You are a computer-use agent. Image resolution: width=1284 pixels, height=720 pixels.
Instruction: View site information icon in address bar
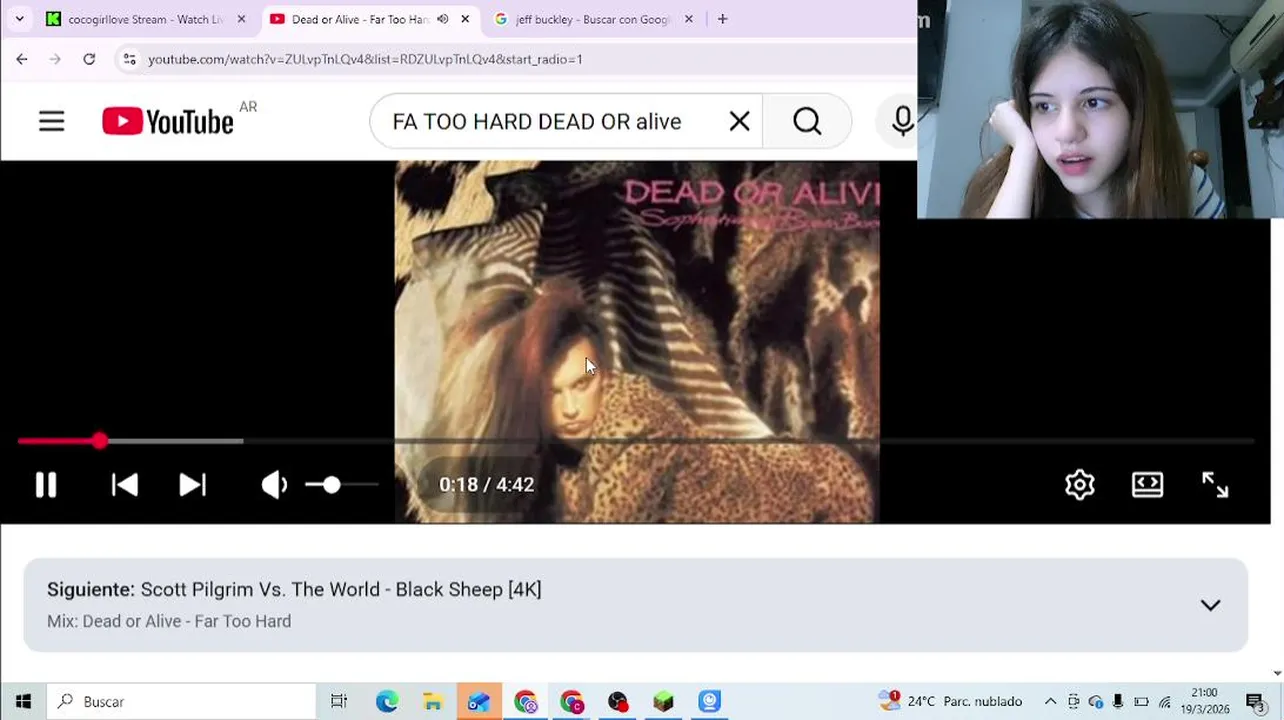click(129, 59)
